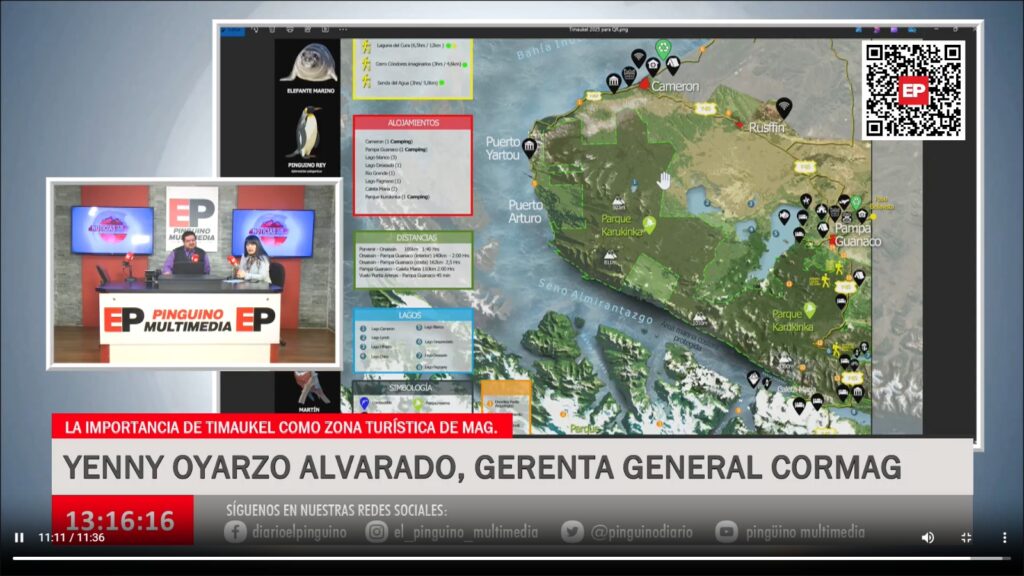Click the 'Cameron' label on the map
Image resolution: width=1024 pixels, height=576 pixels.
pyautogui.click(x=675, y=86)
